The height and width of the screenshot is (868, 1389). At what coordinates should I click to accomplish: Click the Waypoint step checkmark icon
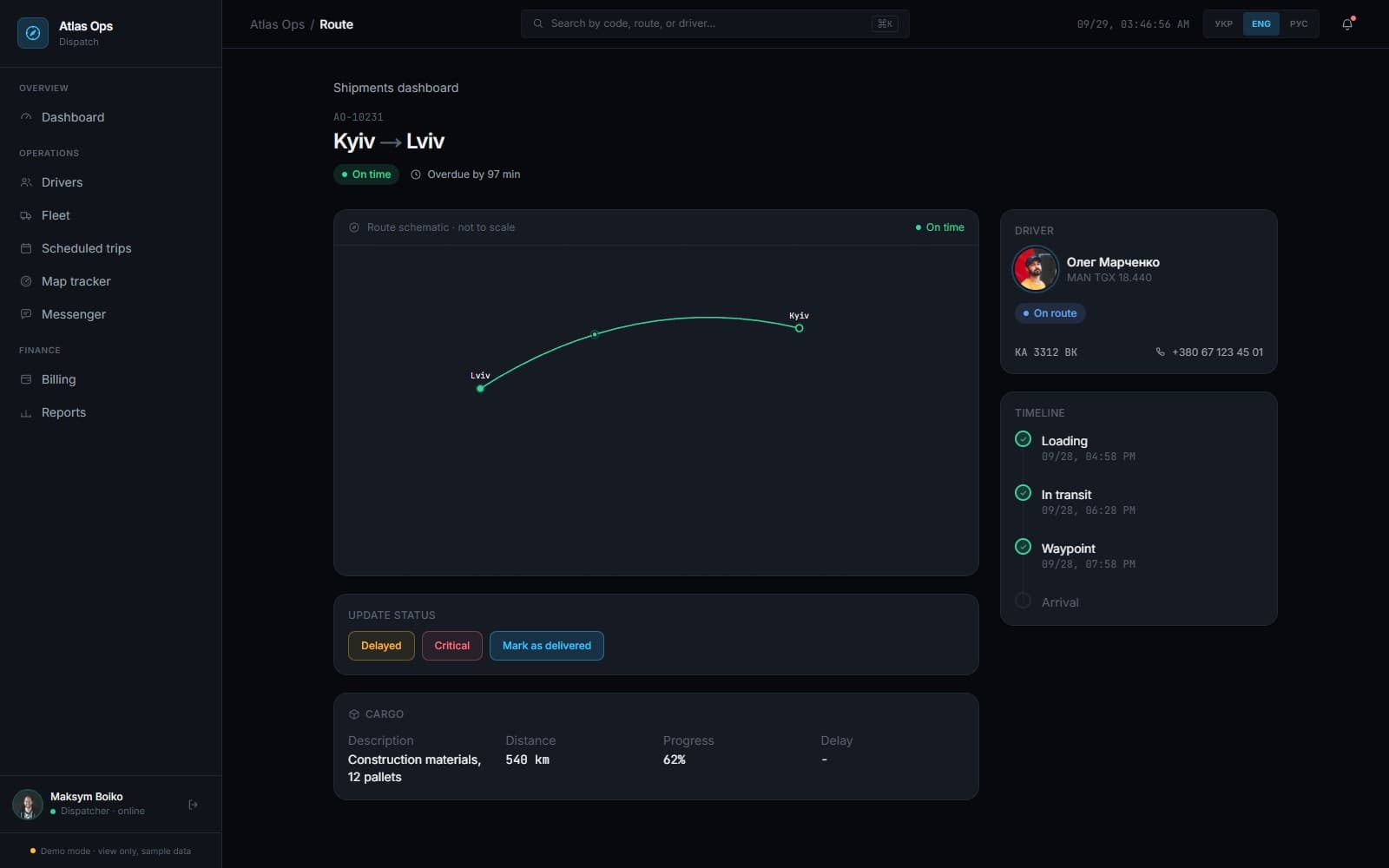(x=1023, y=547)
